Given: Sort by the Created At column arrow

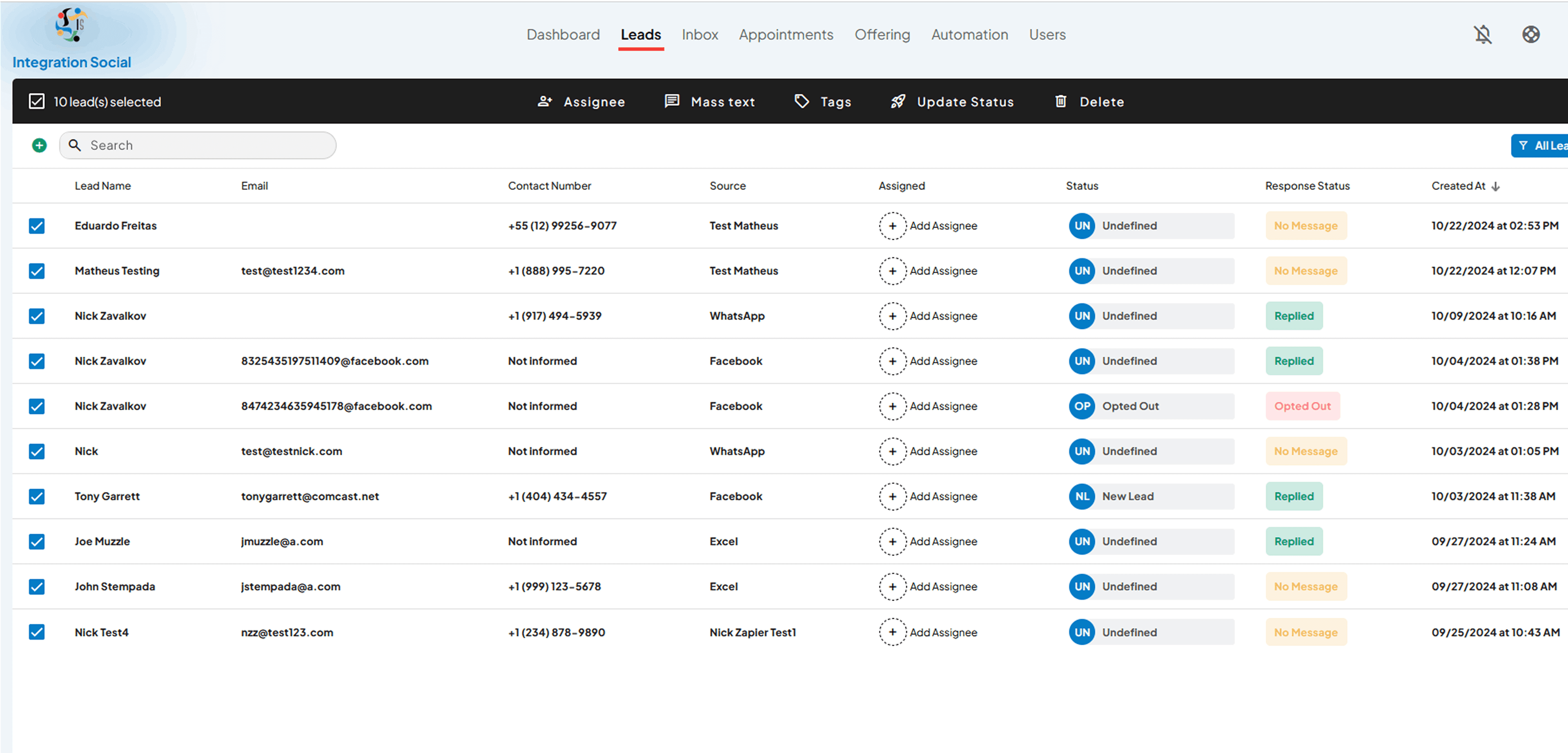Looking at the screenshot, I should [x=1496, y=186].
